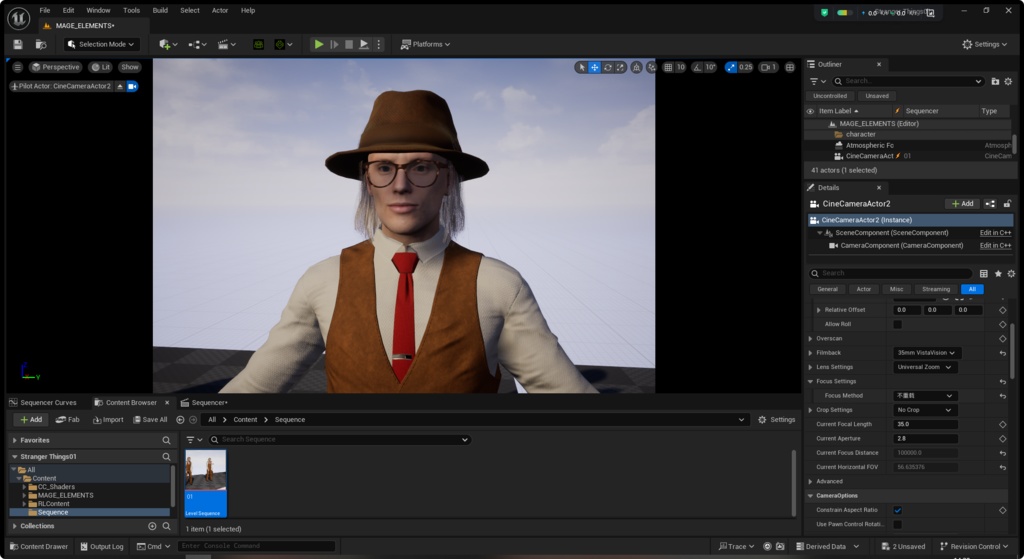Select CameraComponent in the component tree

coord(901,246)
